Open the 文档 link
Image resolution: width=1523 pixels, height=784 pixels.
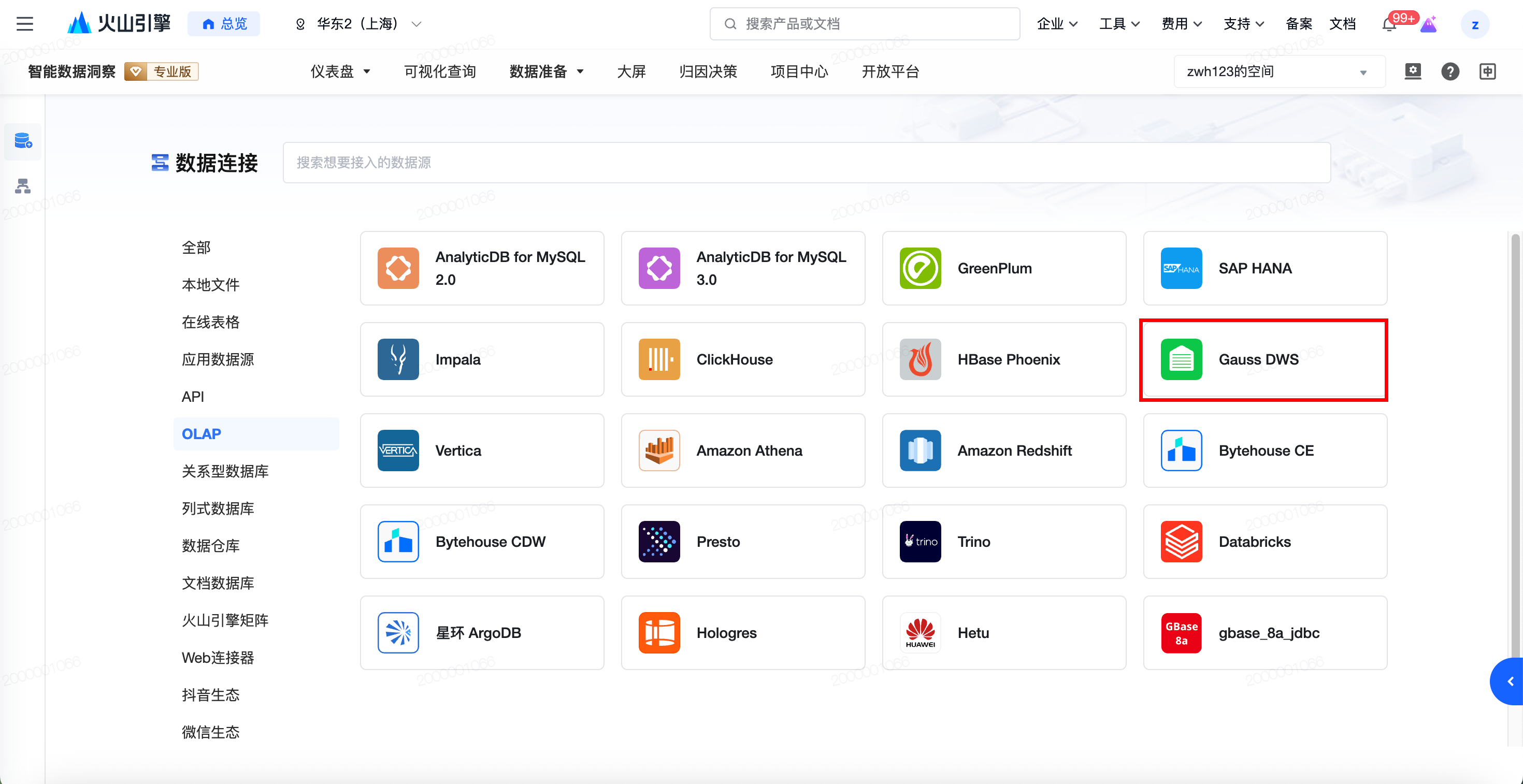click(1342, 24)
